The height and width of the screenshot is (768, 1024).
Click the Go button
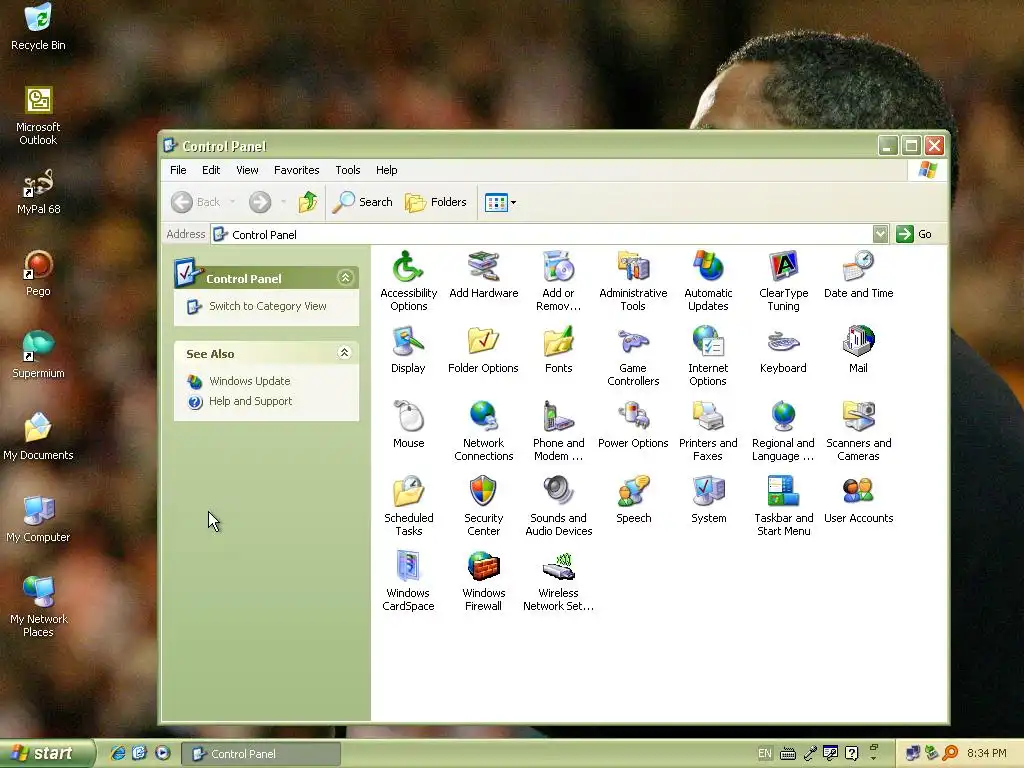pyautogui.click(x=914, y=234)
